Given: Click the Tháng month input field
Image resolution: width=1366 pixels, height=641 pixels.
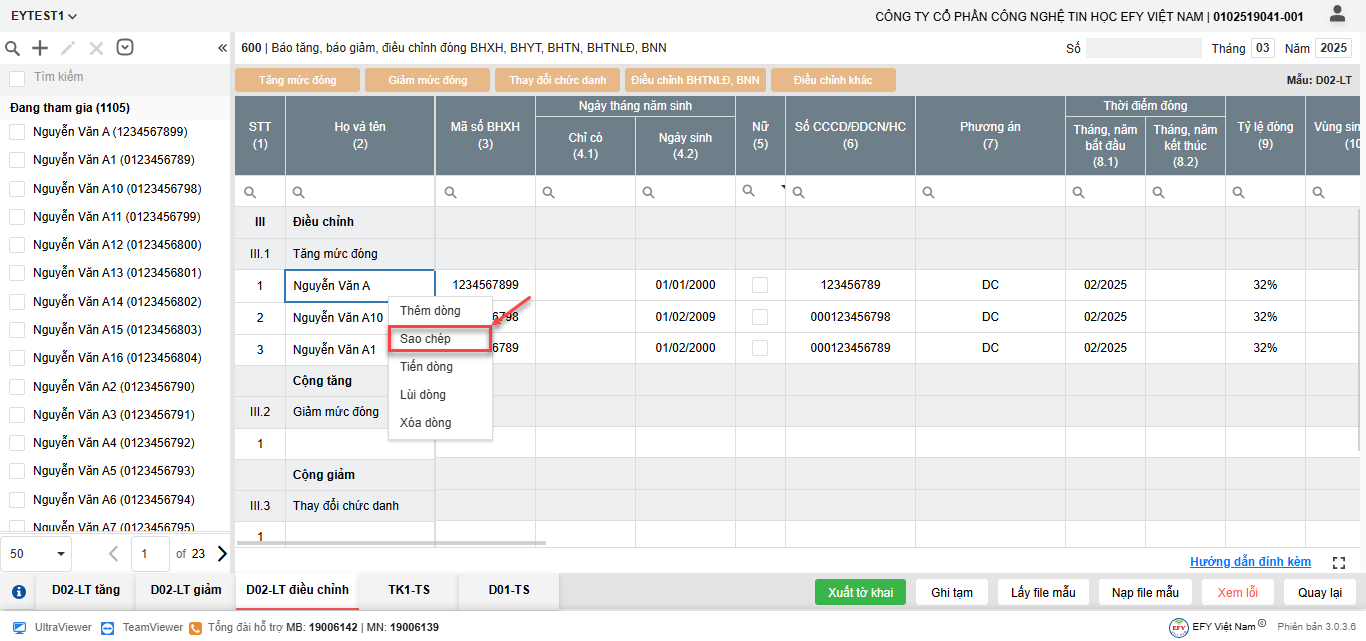Looking at the screenshot, I should pos(1263,48).
